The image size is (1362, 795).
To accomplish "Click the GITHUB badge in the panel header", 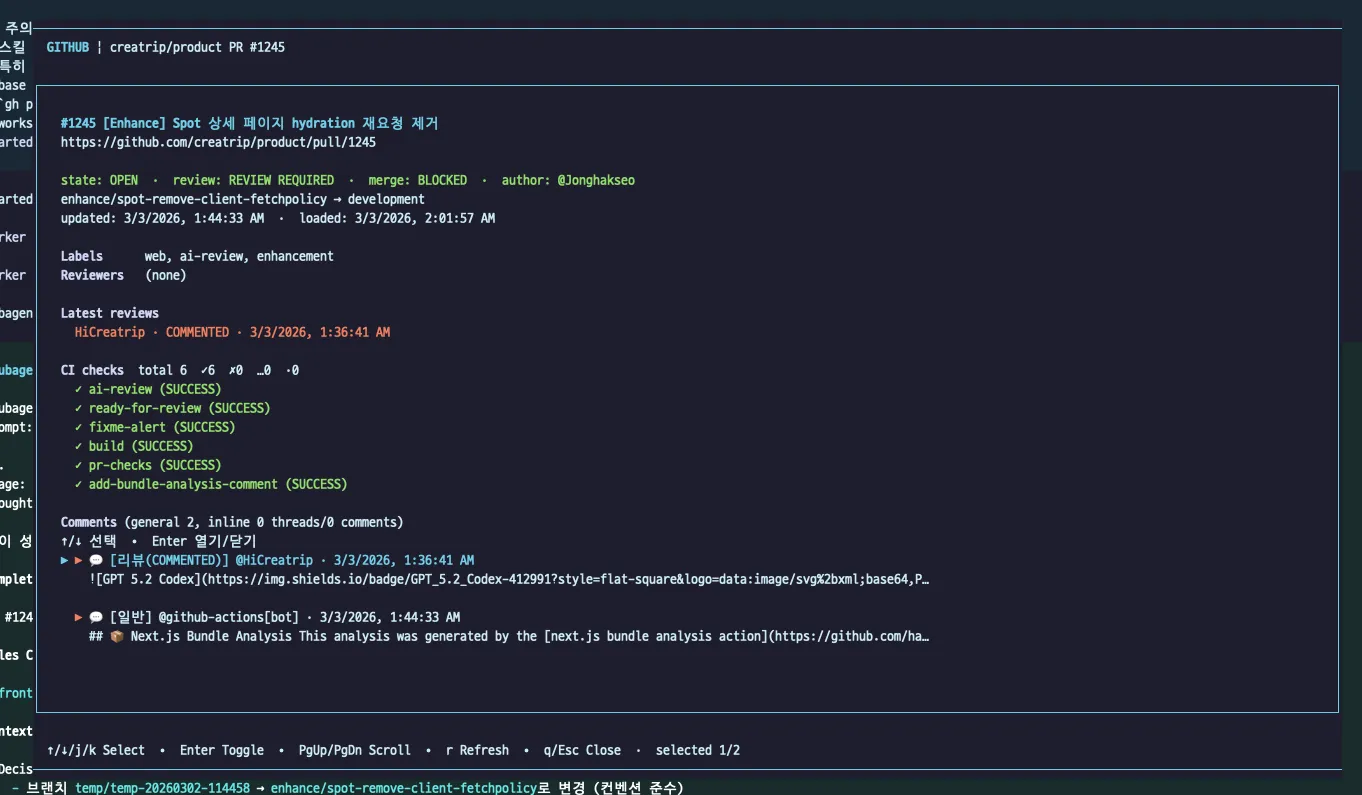I will [67, 46].
